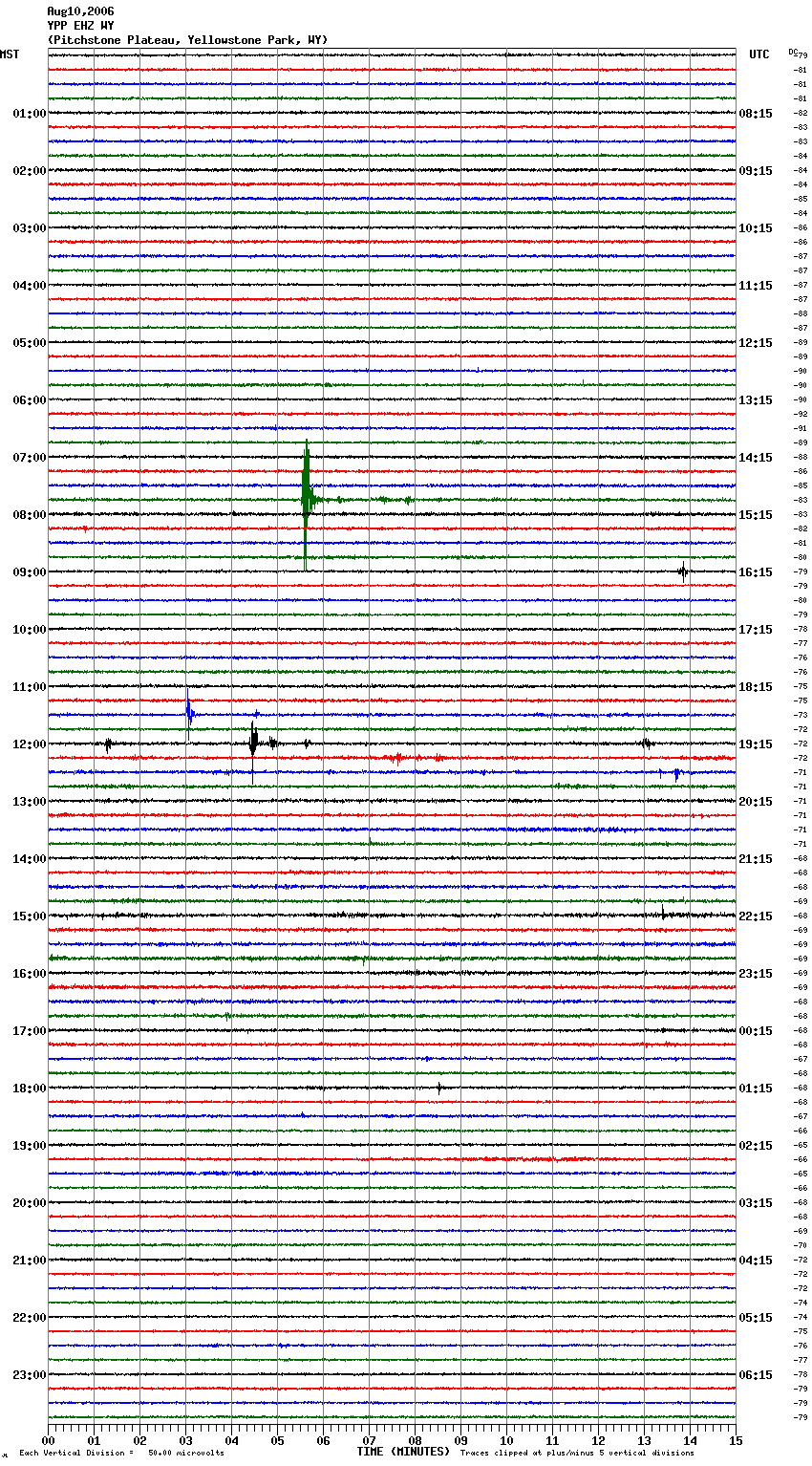Screen dimensions: 812x1466
Task: Select the YPP EHZ WY station code
Action: pos(80,26)
